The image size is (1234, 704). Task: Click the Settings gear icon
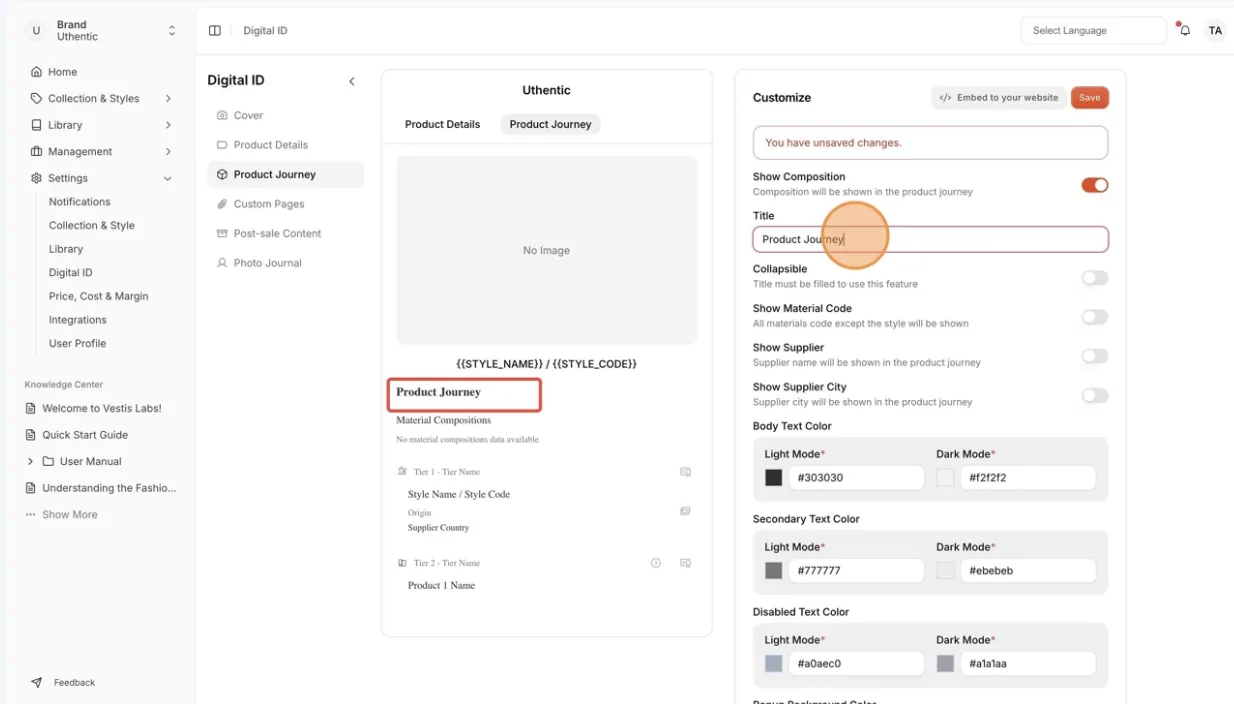(36, 178)
